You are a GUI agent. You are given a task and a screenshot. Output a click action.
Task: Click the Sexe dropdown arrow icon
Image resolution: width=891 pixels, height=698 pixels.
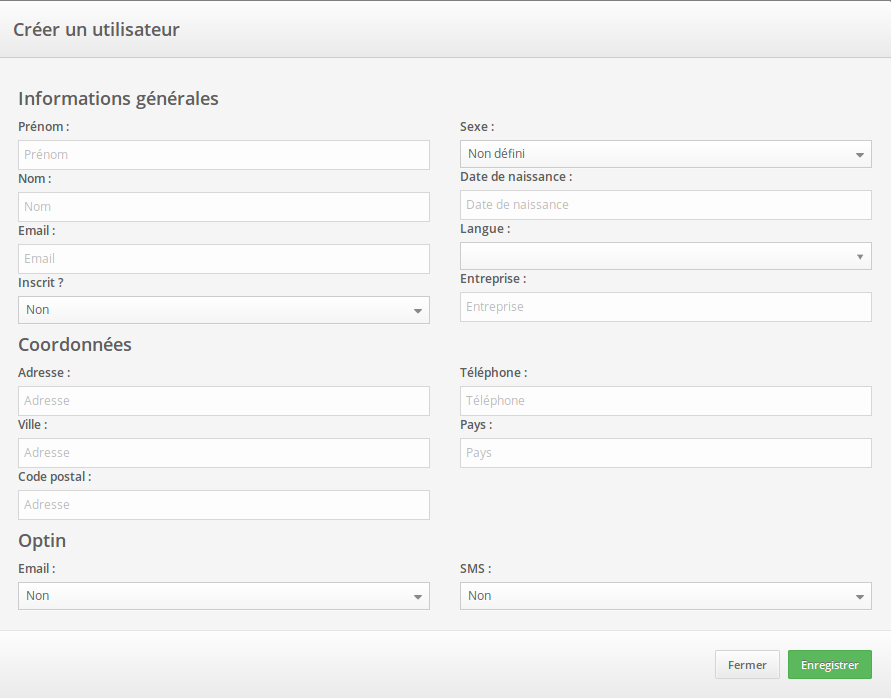coord(860,155)
